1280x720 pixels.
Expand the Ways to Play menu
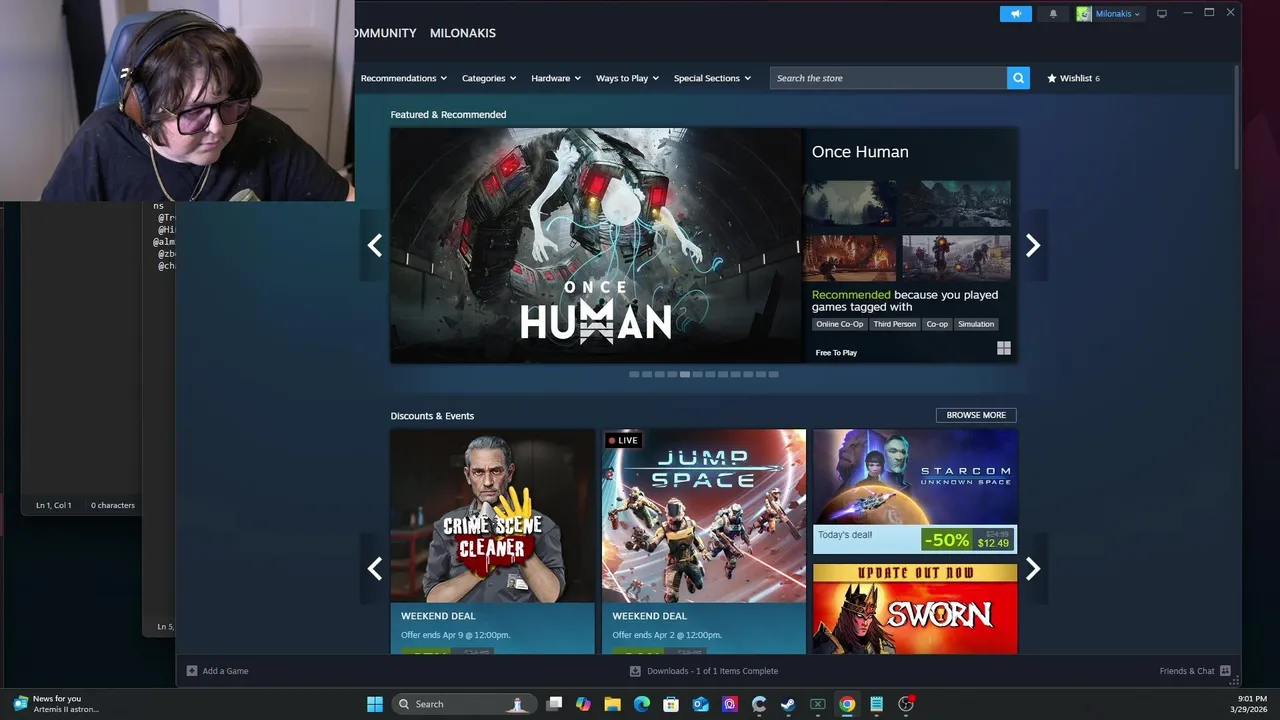pos(627,78)
